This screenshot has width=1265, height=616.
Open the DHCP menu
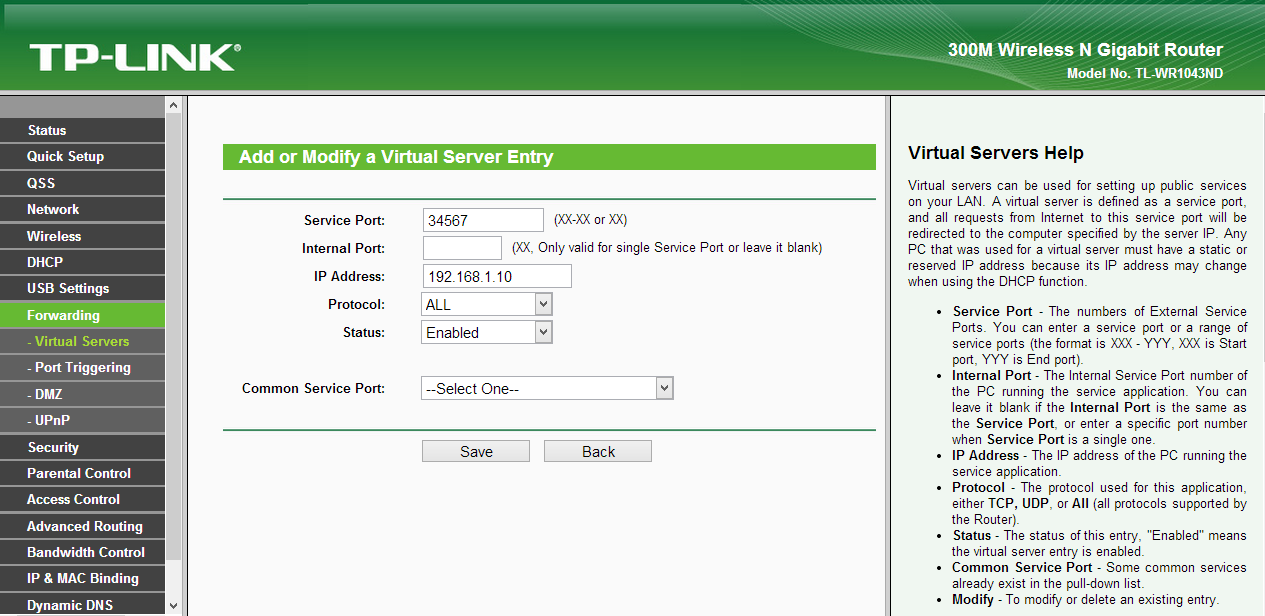tap(82, 262)
